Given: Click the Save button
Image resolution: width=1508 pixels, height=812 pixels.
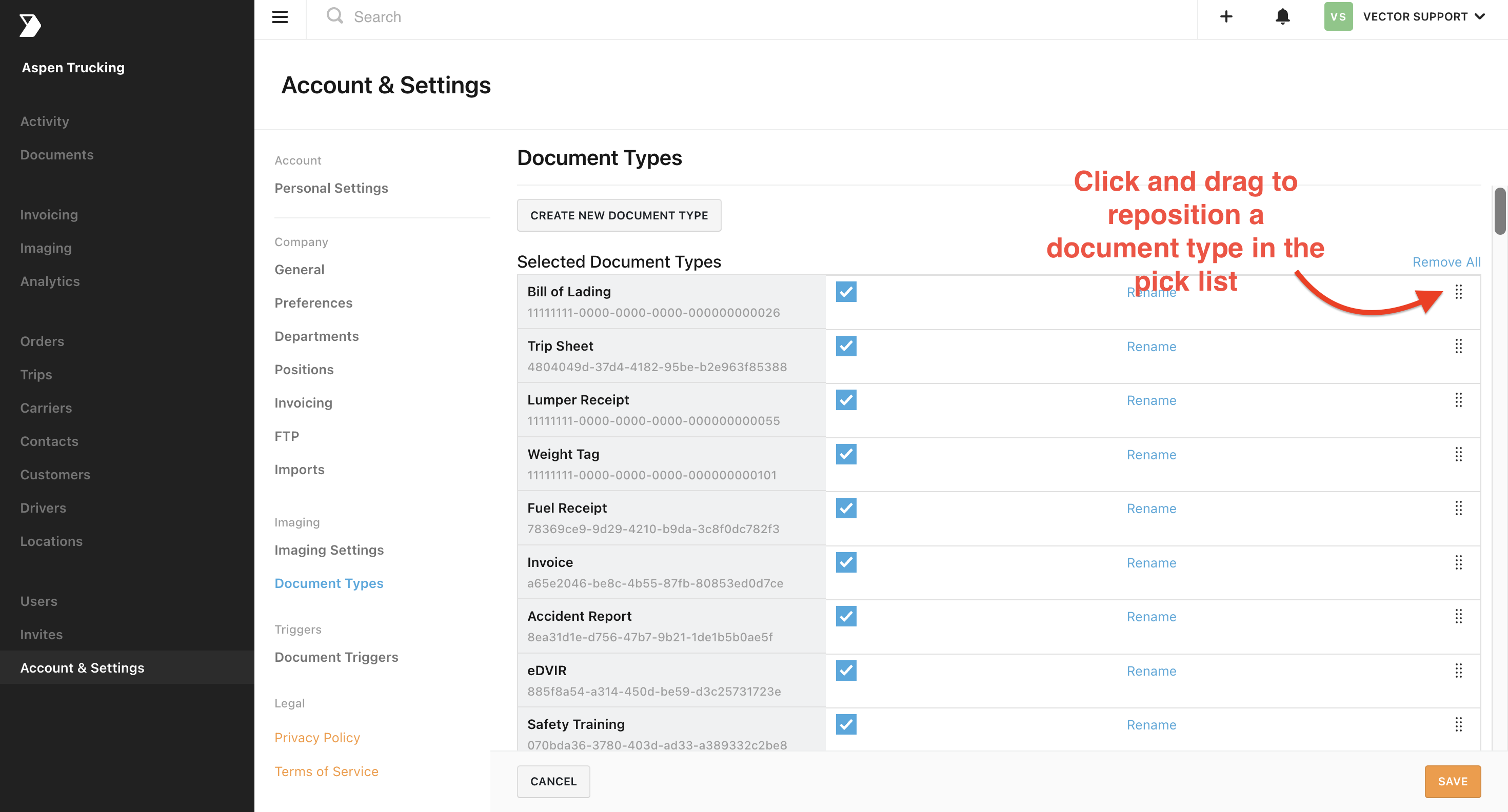Looking at the screenshot, I should 1453,782.
